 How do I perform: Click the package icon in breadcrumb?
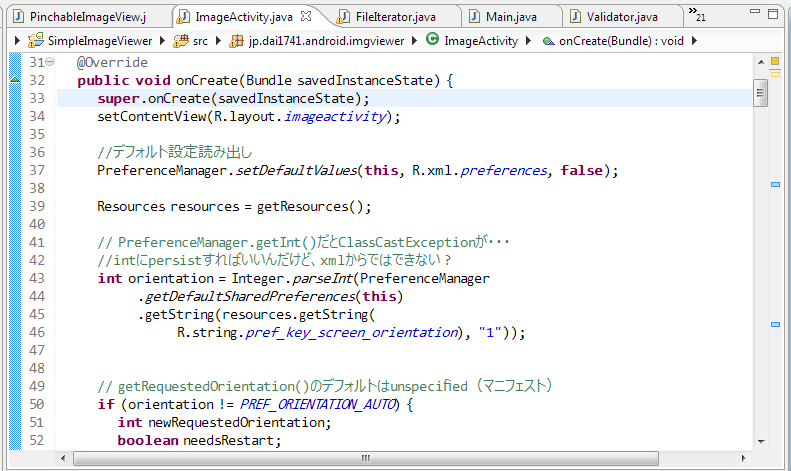click(236, 41)
